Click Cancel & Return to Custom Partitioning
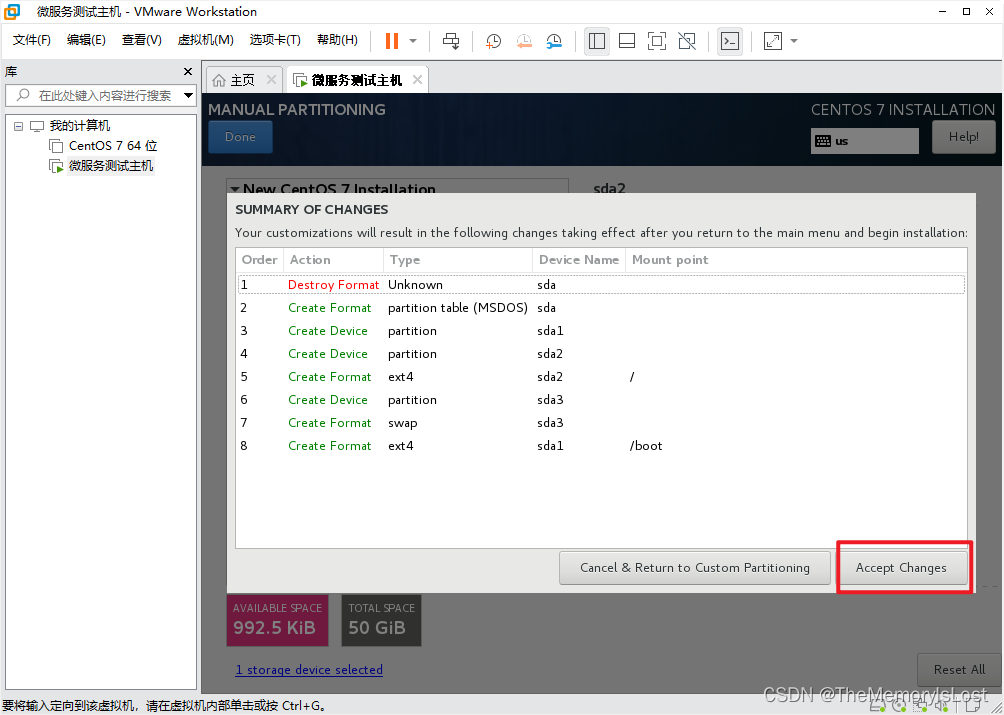 click(695, 568)
